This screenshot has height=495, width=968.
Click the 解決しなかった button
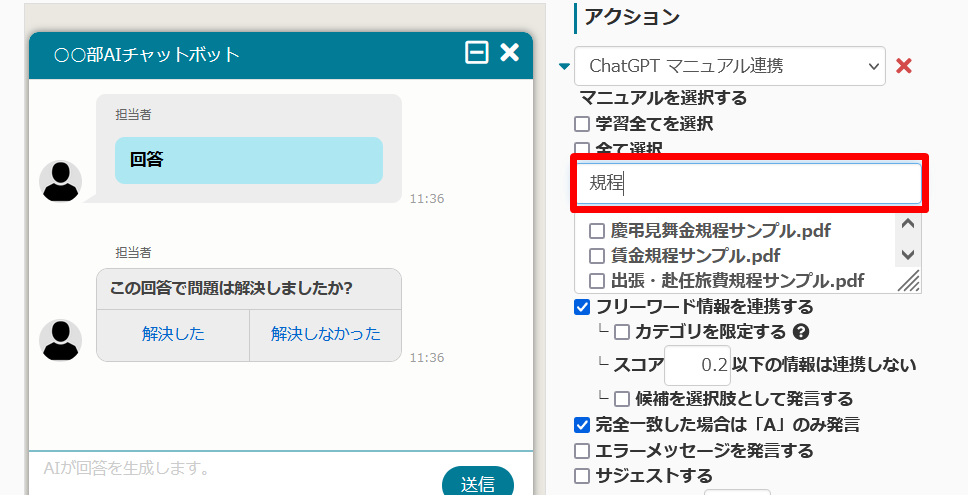tap(325, 335)
